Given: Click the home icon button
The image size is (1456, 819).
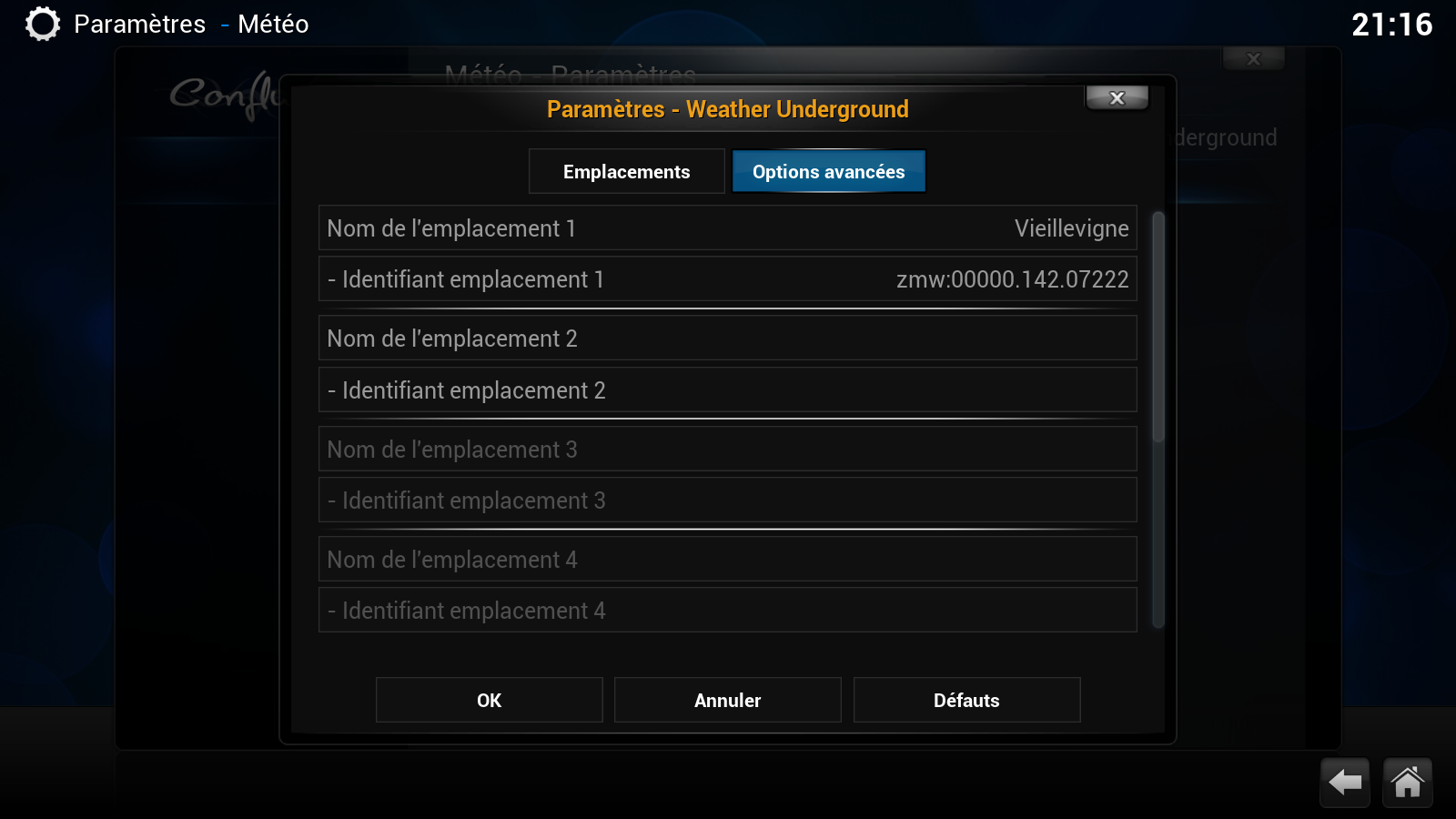Looking at the screenshot, I should pyautogui.click(x=1407, y=782).
